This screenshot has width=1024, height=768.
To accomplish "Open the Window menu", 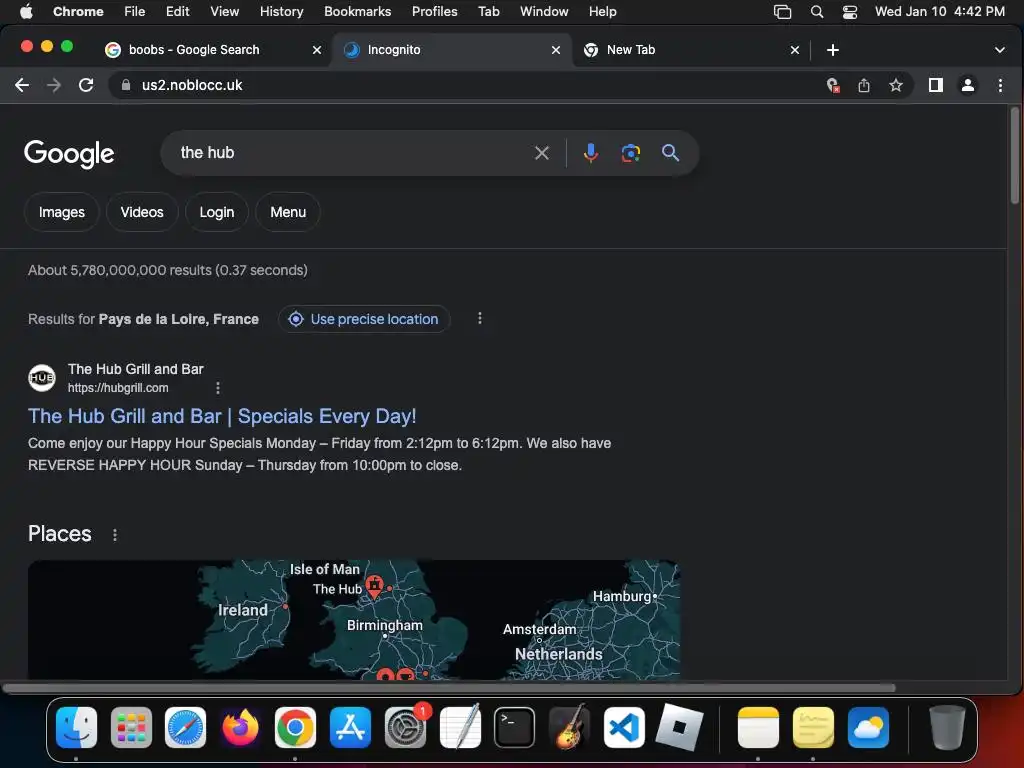I will [544, 12].
